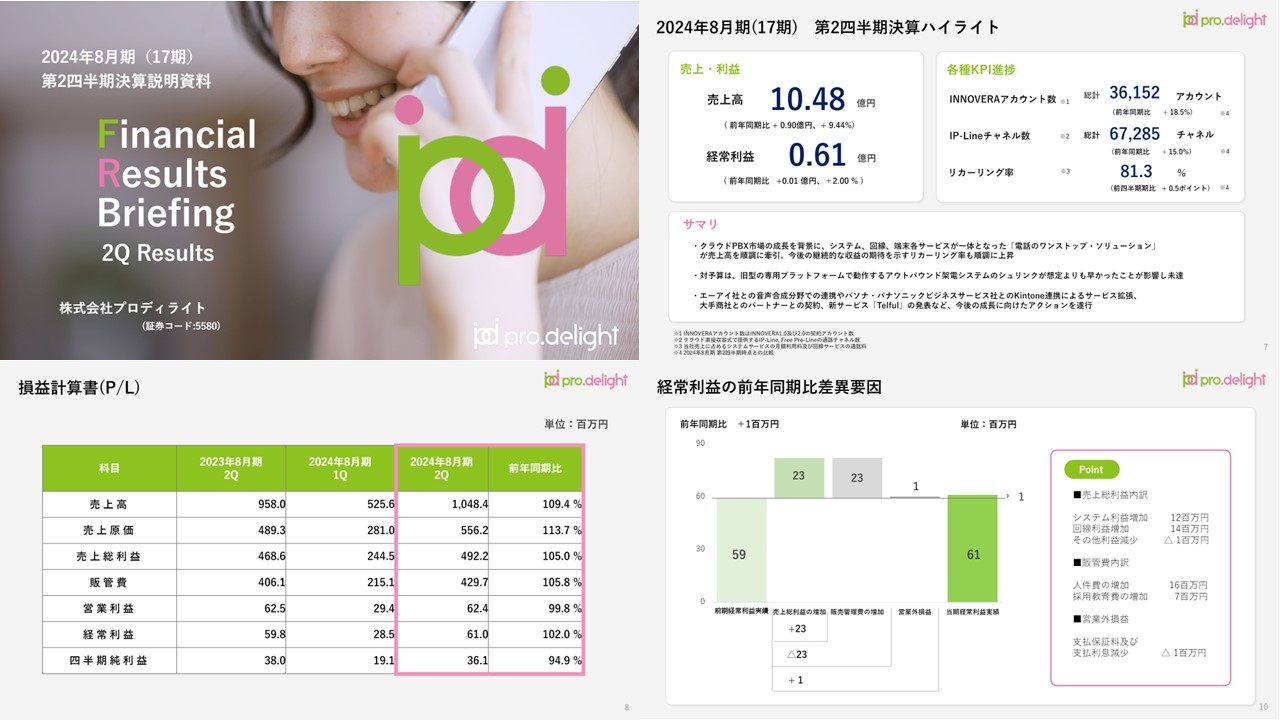
Task: Select the INNOVERAアカウント数 36,152 figure
Action: pyautogui.click(x=1136, y=92)
